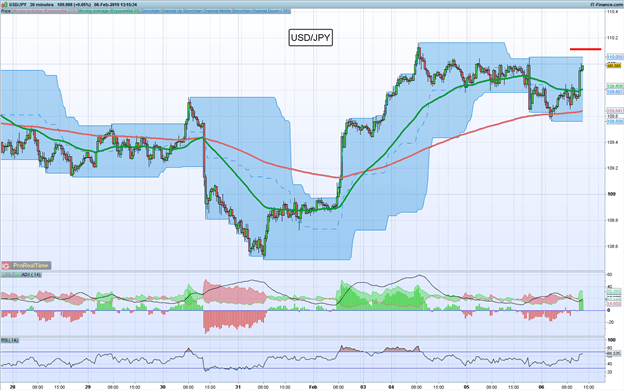624x390 pixels.
Task: Click the 31 date label on time axis
Action: click(238, 386)
